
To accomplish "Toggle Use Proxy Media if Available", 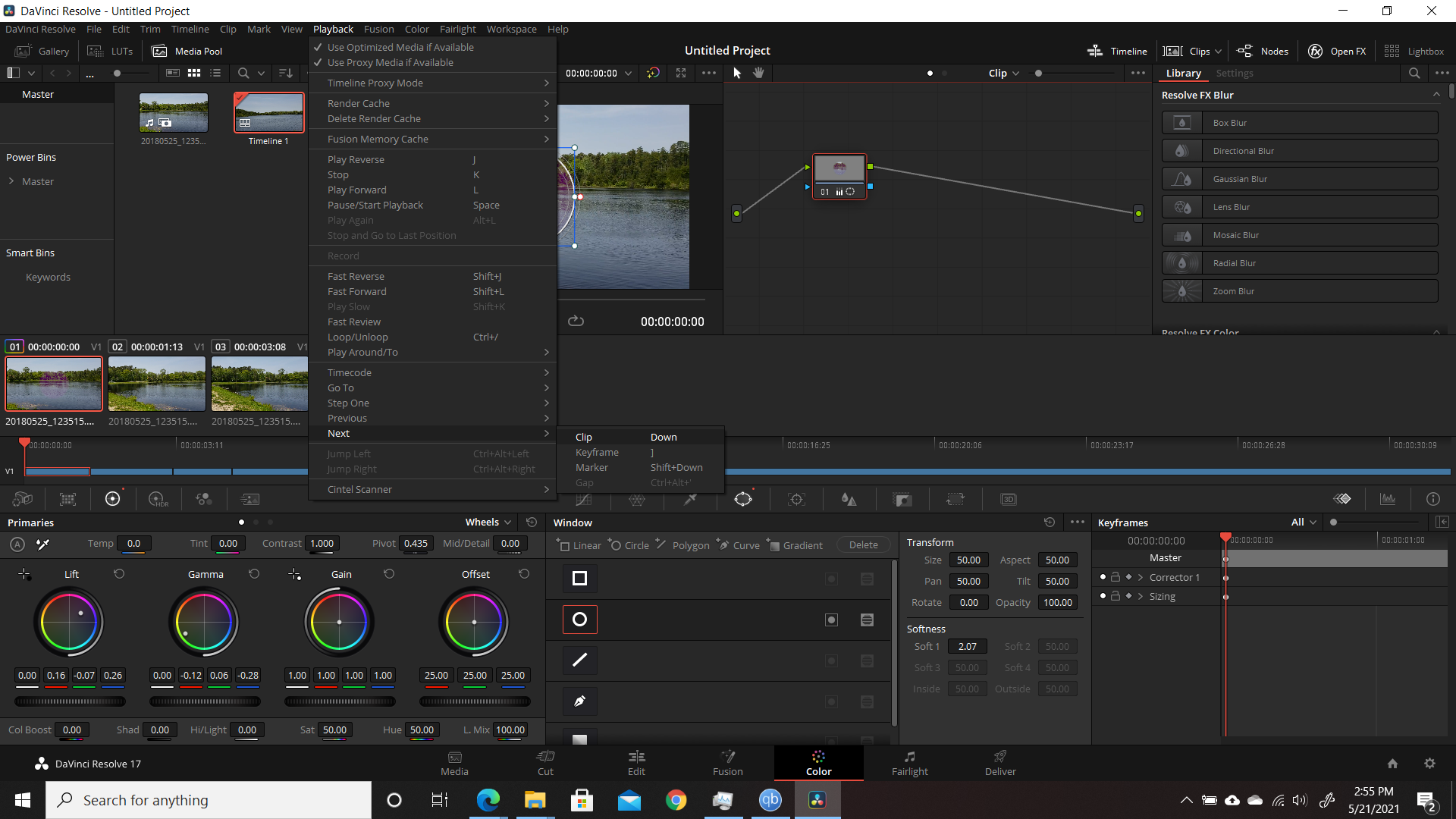I will click(x=432, y=62).
